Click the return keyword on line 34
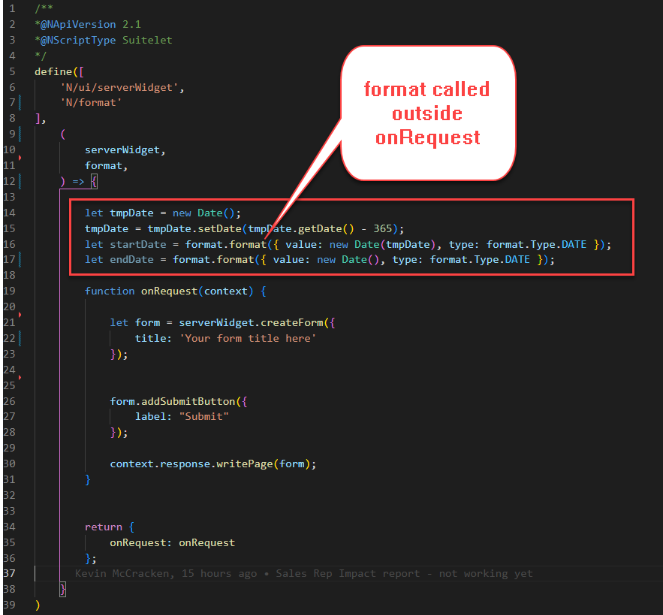This screenshot has height=615, width=663. pyautogui.click(x=103, y=527)
